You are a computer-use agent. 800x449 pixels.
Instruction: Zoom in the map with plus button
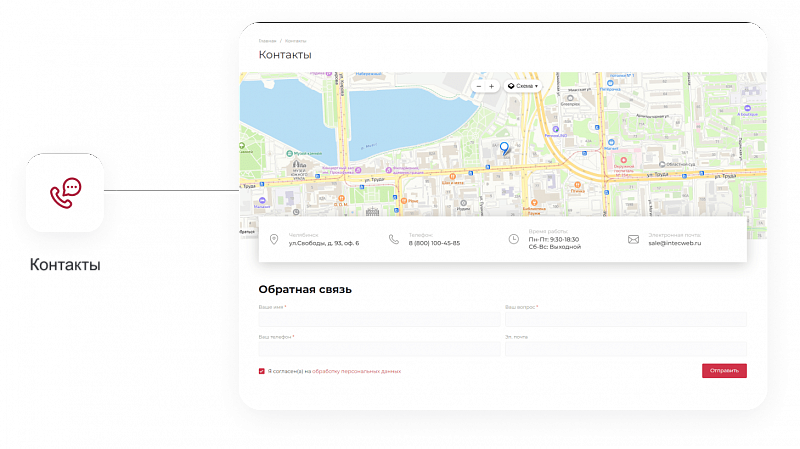tap(491, 86)
